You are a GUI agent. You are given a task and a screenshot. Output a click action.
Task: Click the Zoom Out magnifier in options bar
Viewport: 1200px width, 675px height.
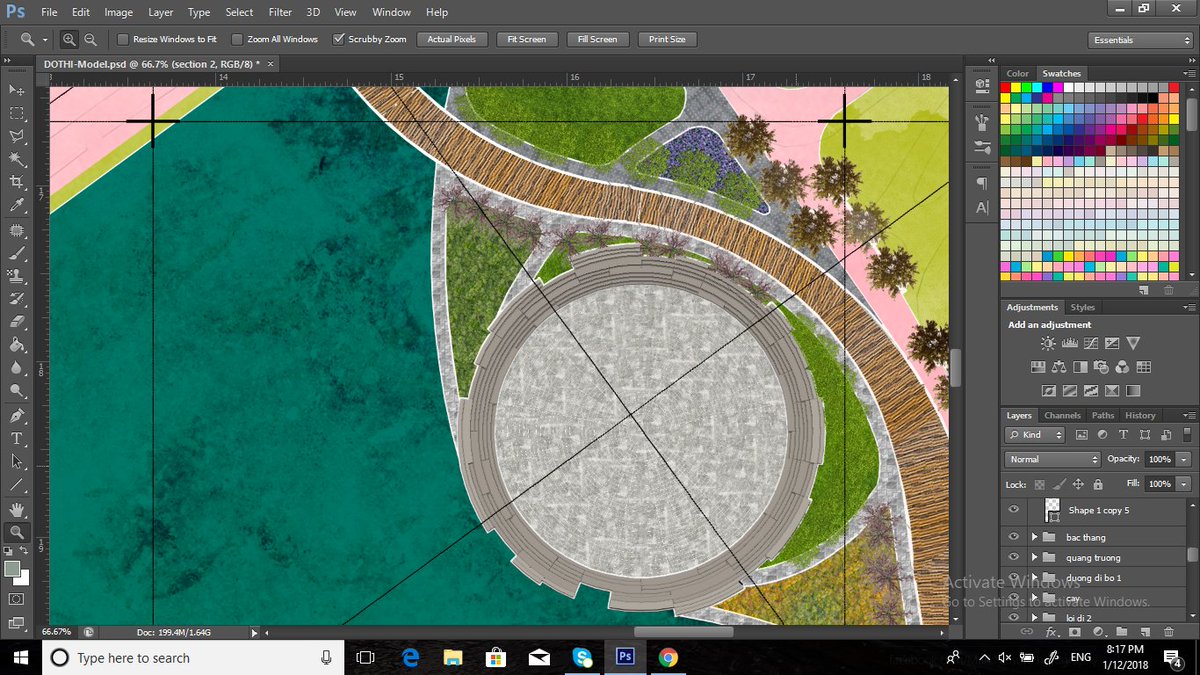click(90, 39)
